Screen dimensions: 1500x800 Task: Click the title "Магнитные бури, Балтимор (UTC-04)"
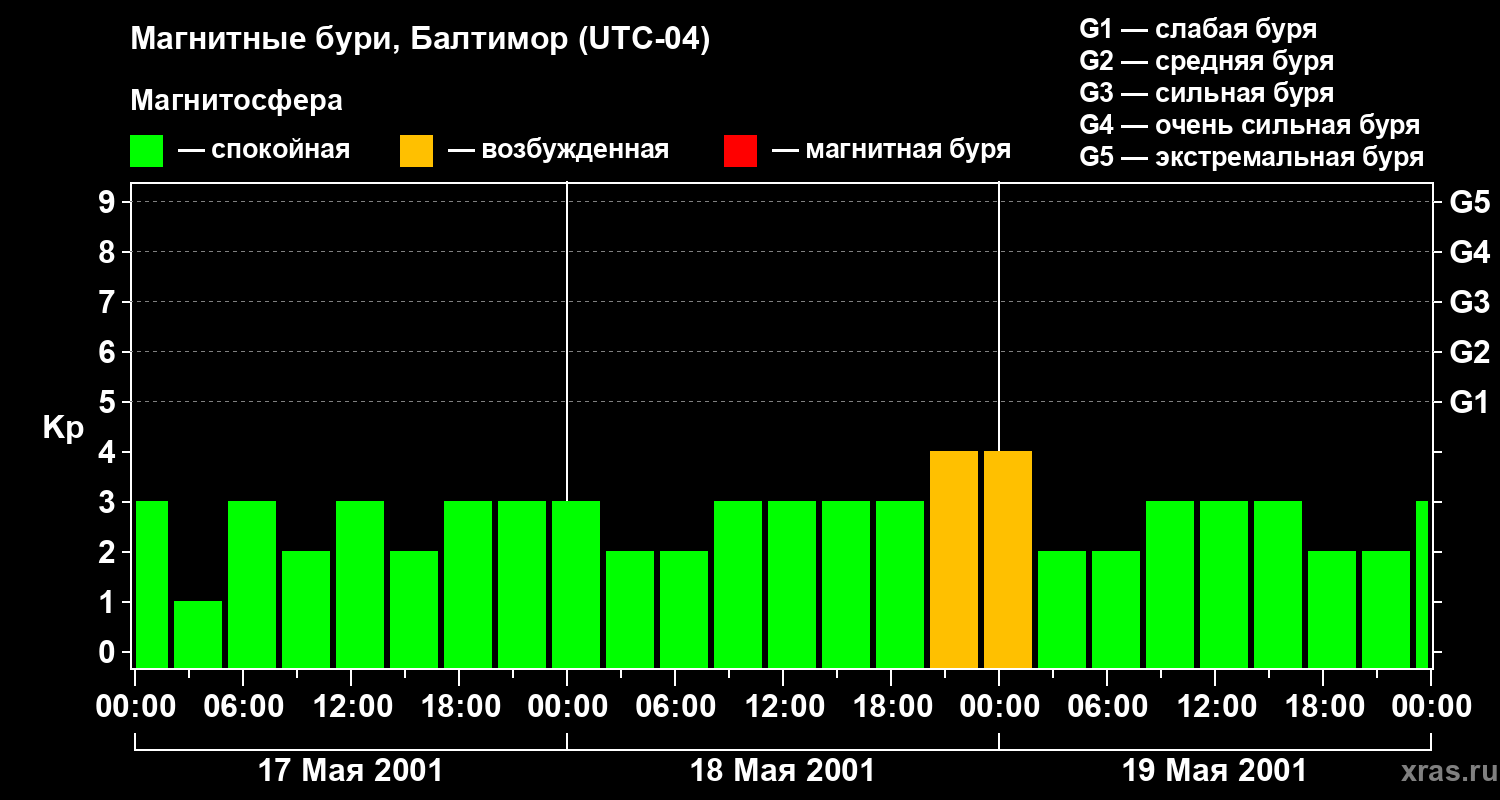coord(420,40)
